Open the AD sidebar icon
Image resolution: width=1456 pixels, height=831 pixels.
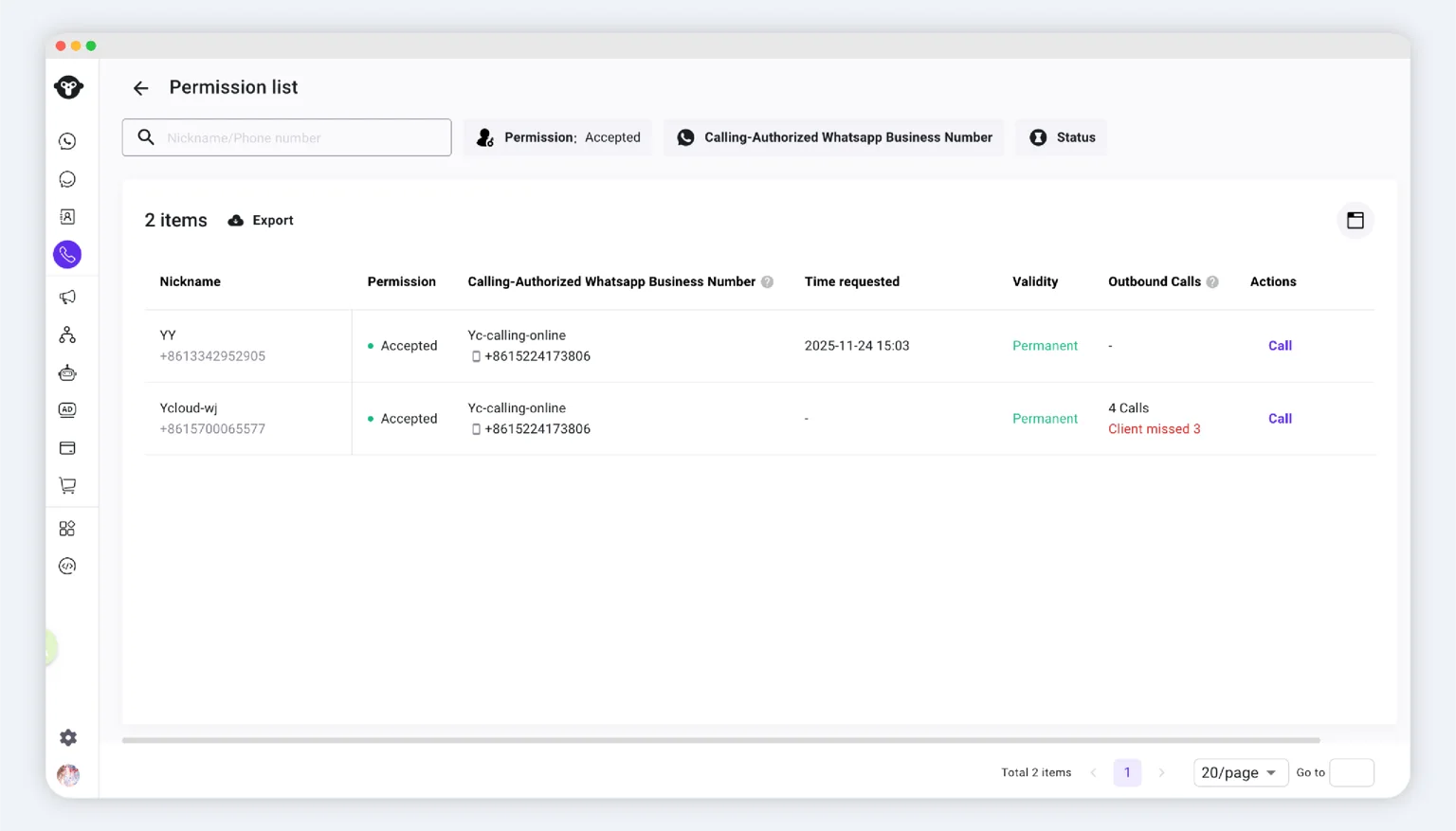pos(67,410)
